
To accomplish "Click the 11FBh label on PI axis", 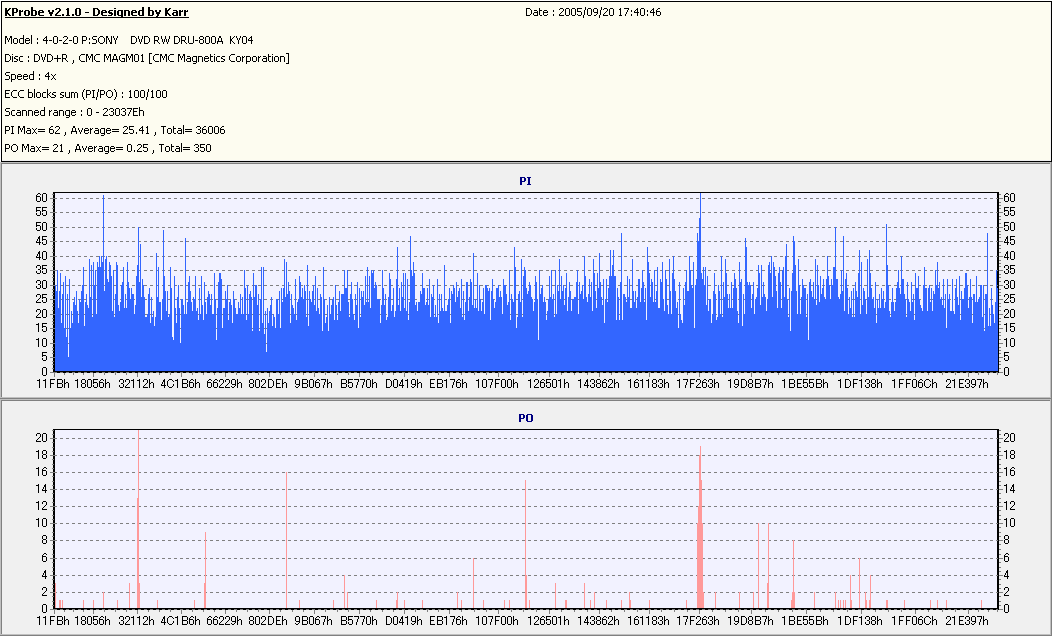I will (x=53, y=384).
